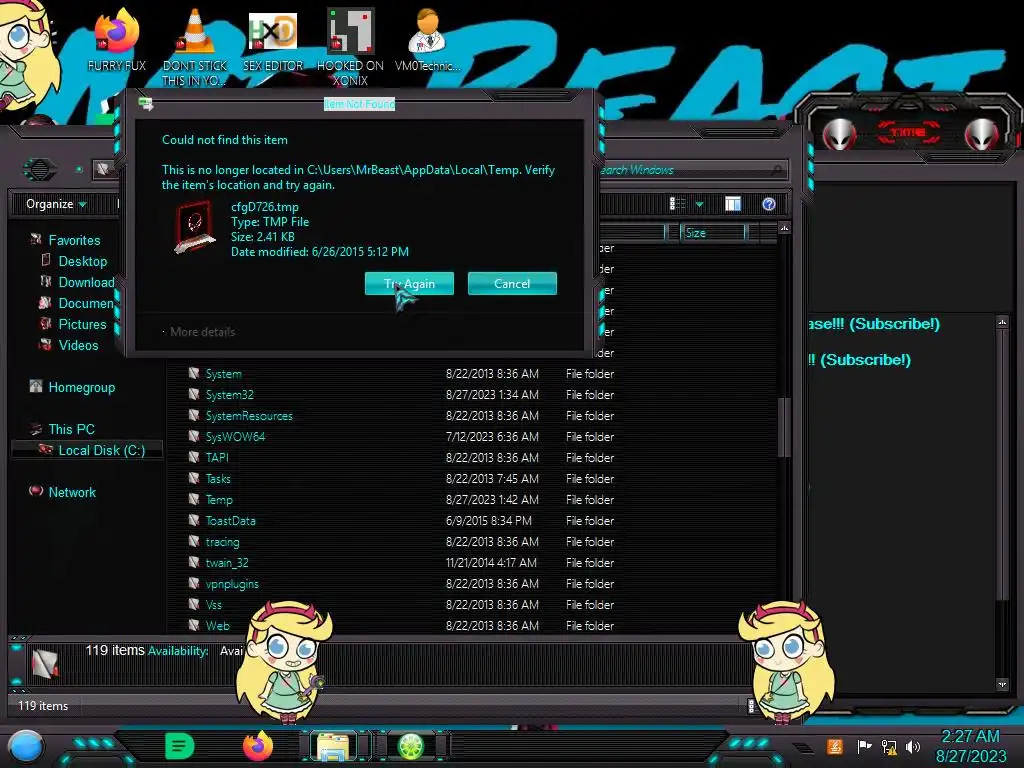1024x768 pixels.
Task: Open Videos in the navigation pane
Action: (x=78, y=345)
